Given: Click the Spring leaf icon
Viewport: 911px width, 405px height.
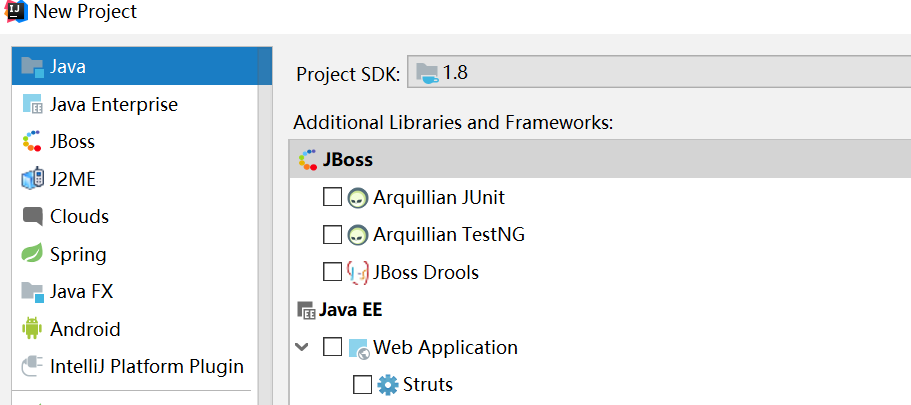Looking at the screenshot, I should tap(32, 254).
